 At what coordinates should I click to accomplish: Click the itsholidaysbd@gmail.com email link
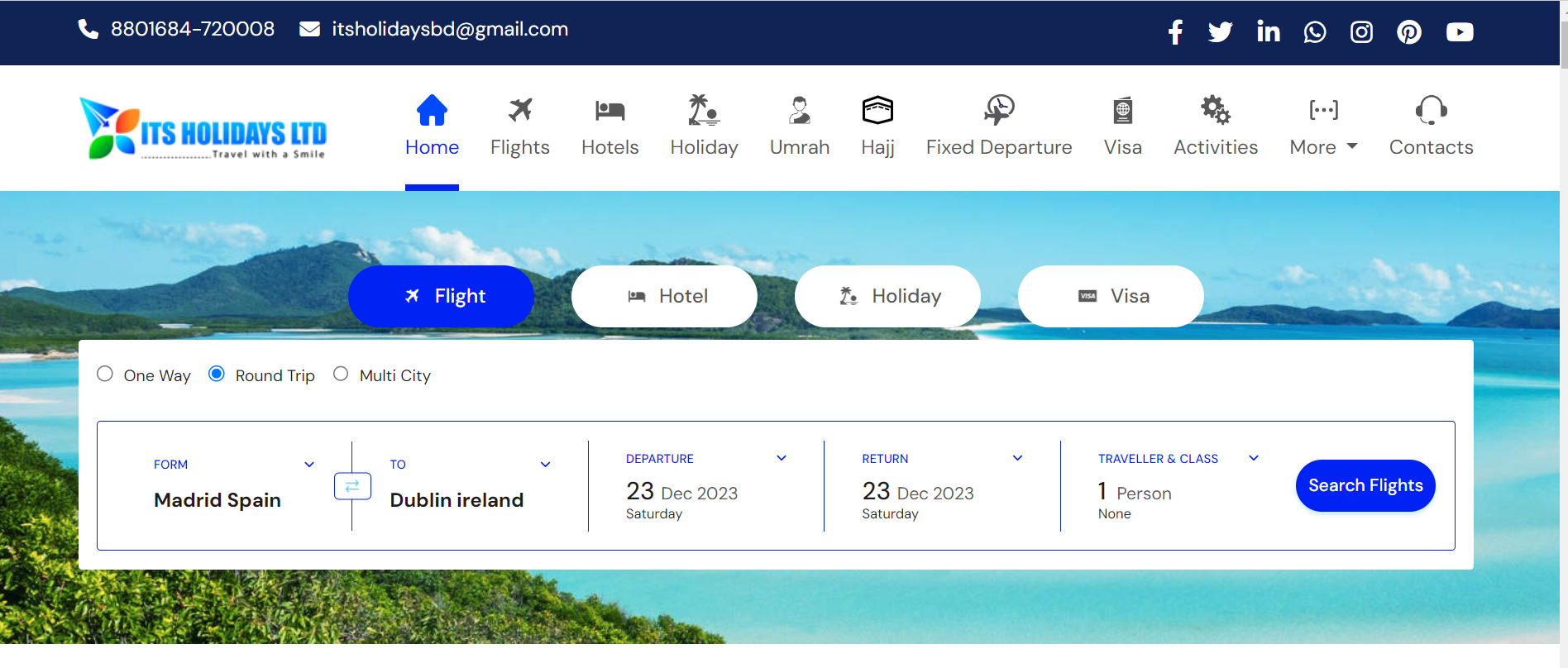[x=449, y=29]
